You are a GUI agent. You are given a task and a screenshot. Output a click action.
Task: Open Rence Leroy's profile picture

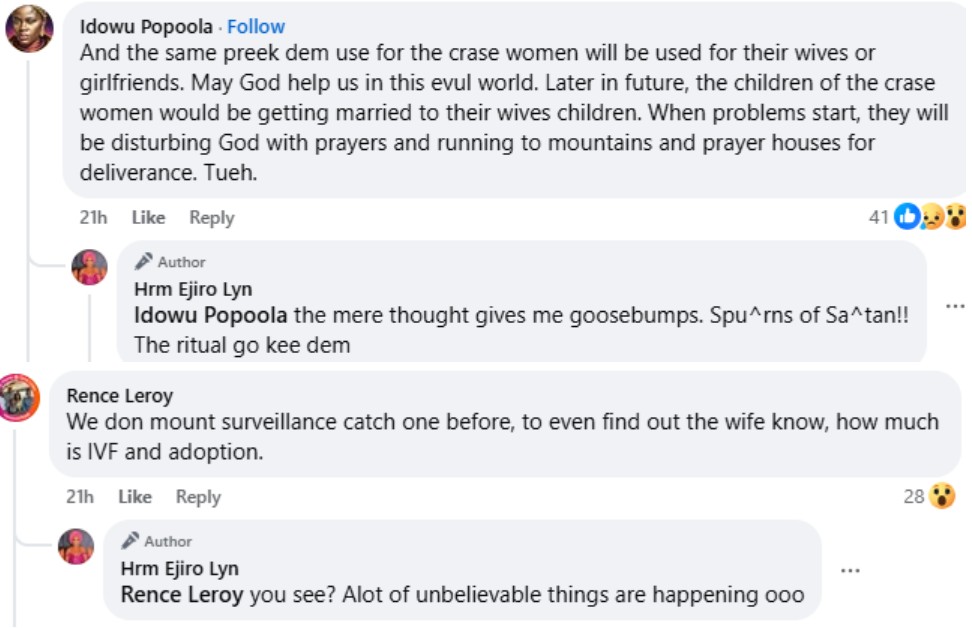pyautogui.click(x=20, y=398)
